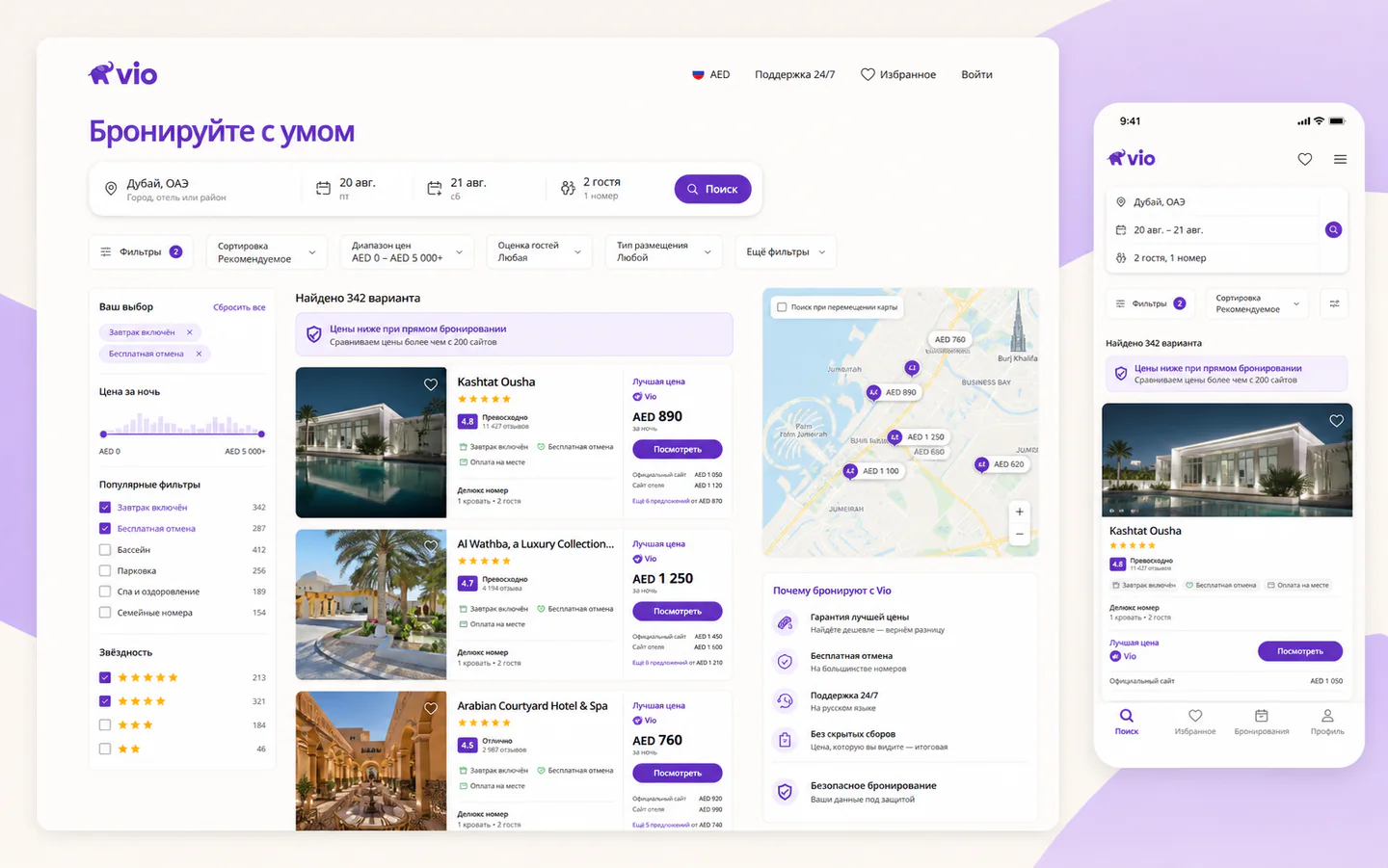Switch to mobile Избранное tab
This screenshot has width=1388, height=868.
(1195, 723)
